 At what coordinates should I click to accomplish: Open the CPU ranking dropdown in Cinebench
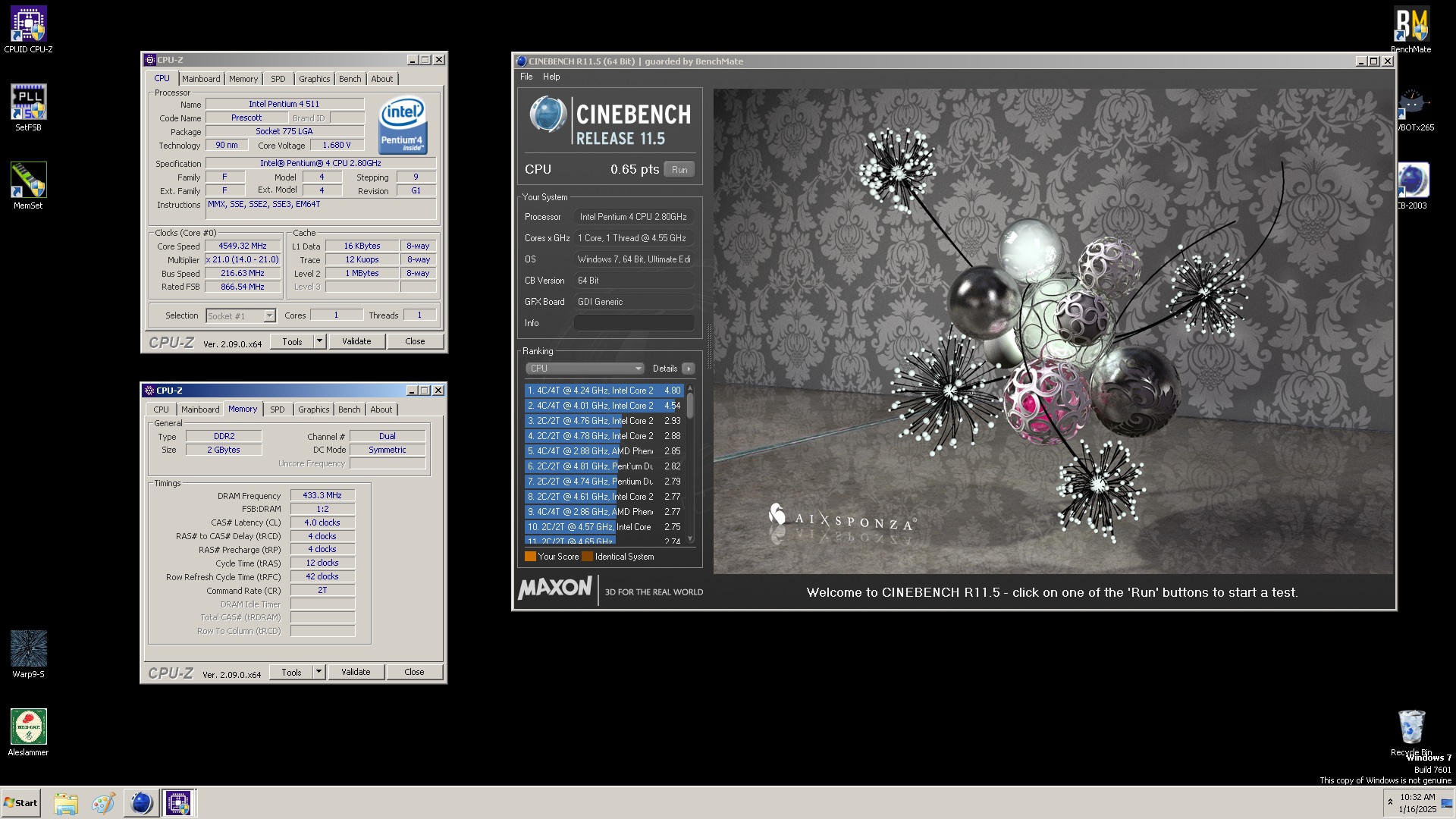[585, 369]
